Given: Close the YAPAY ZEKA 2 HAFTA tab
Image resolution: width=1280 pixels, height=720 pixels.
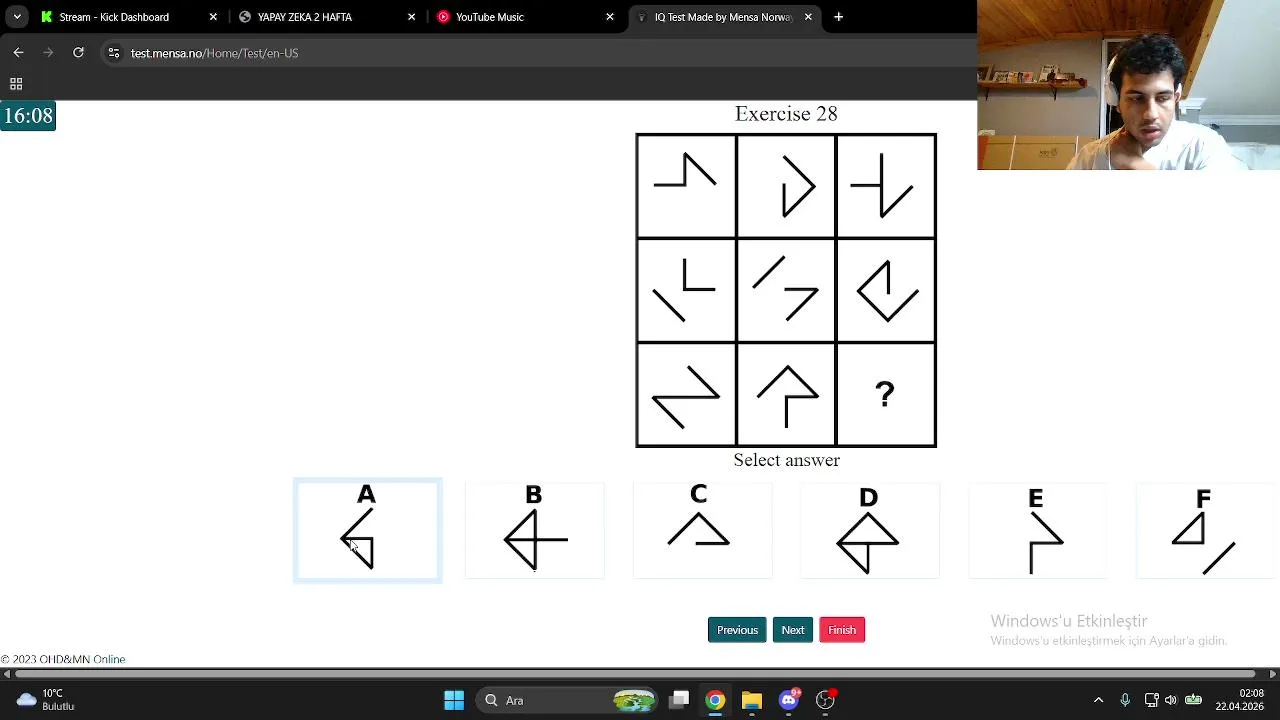Looking at the screenshot, I should click(411, 17).
